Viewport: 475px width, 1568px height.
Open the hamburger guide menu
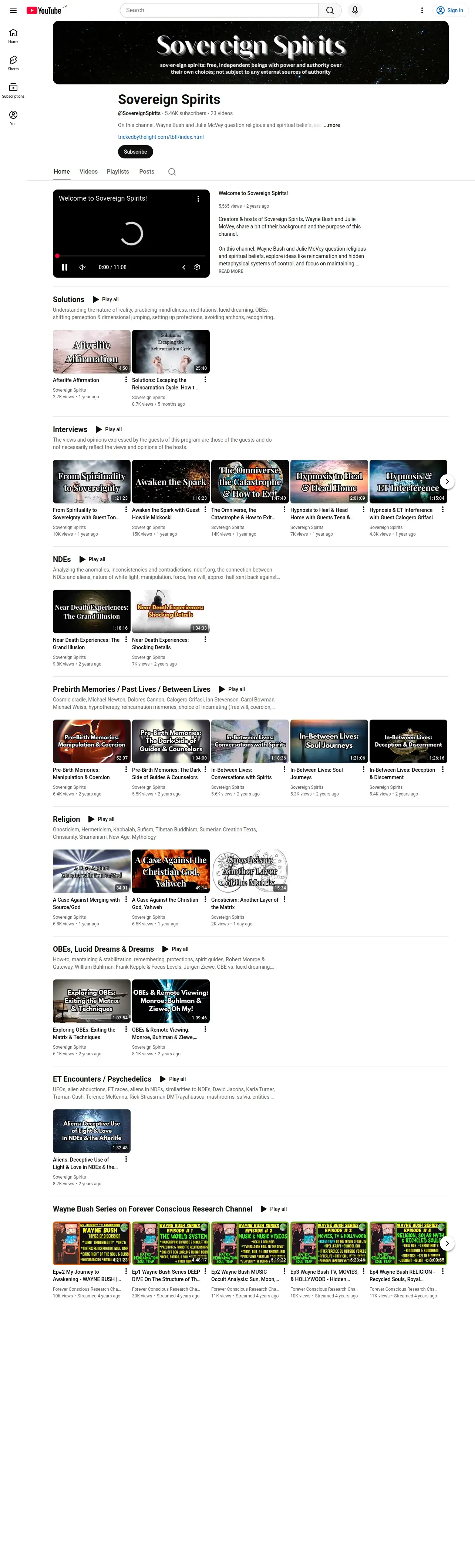click(x=13, y=10)
